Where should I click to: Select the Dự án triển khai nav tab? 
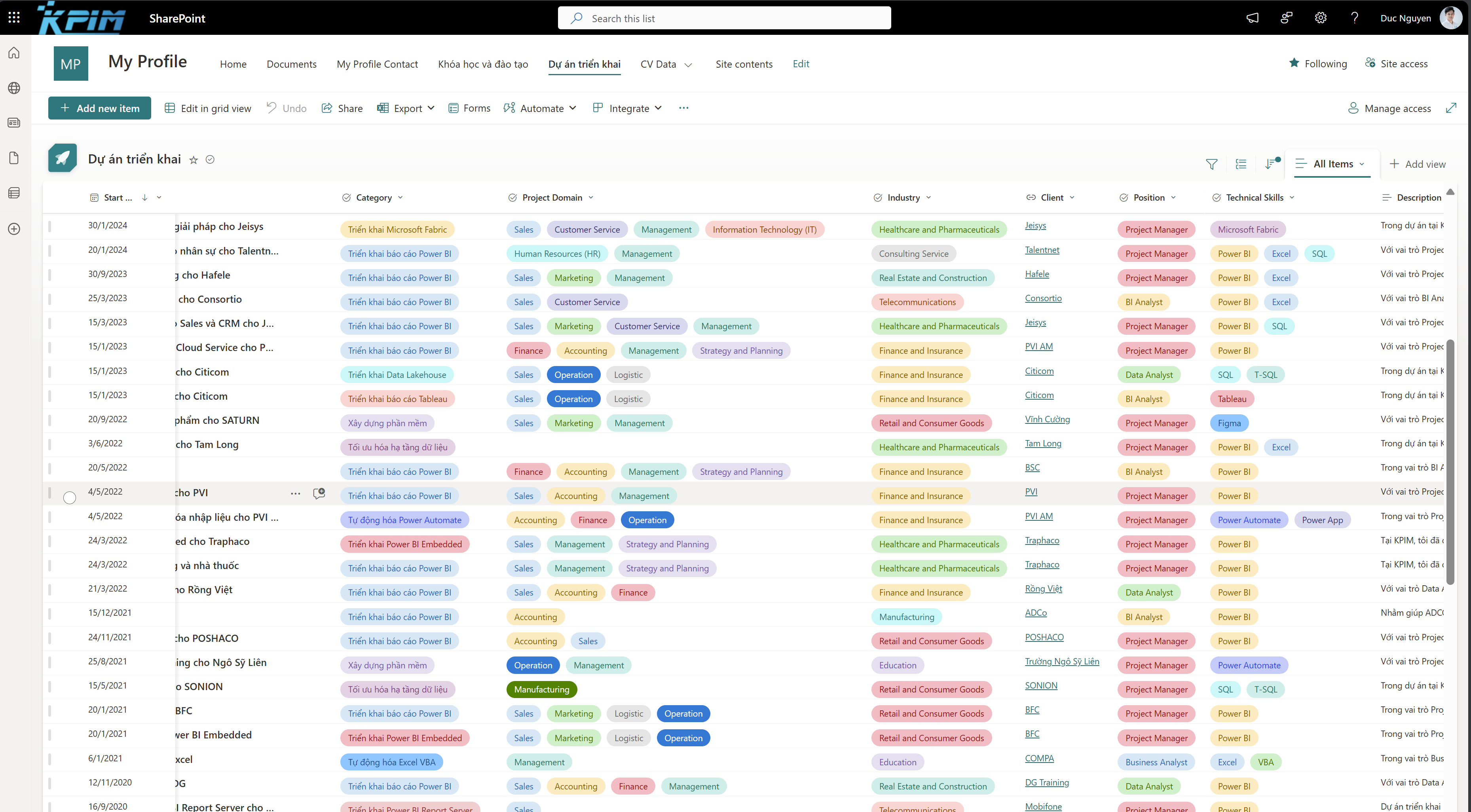click(x=584, y=64)
